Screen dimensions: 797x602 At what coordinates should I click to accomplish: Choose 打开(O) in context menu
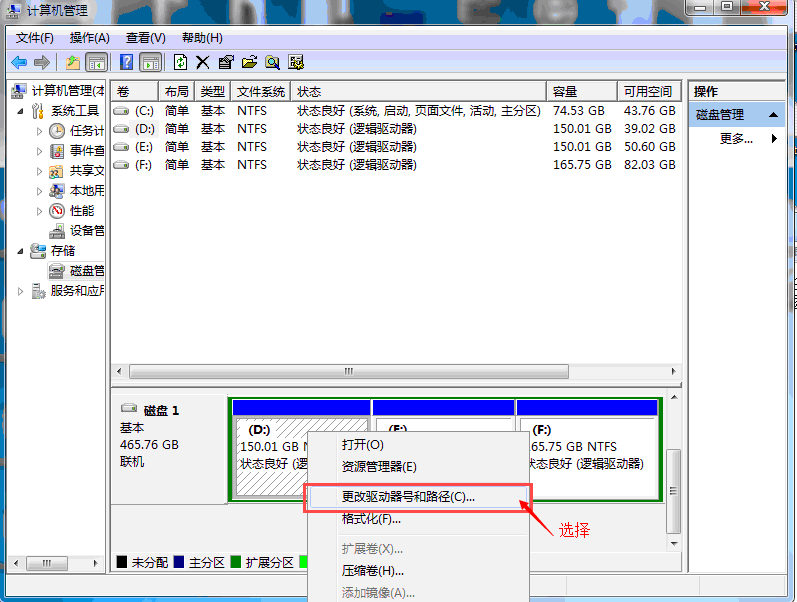click(418, 445)
